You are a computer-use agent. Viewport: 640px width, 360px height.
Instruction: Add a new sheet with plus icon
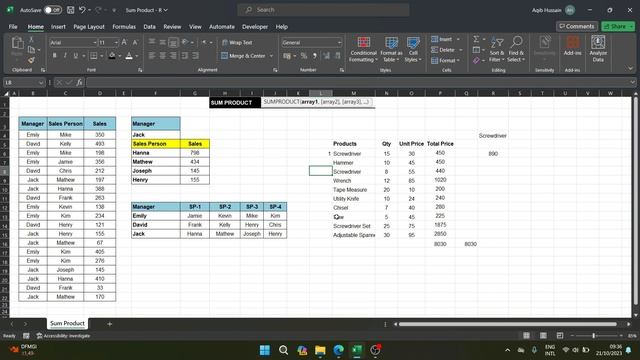pyautogui.click(x=109, y=324)
